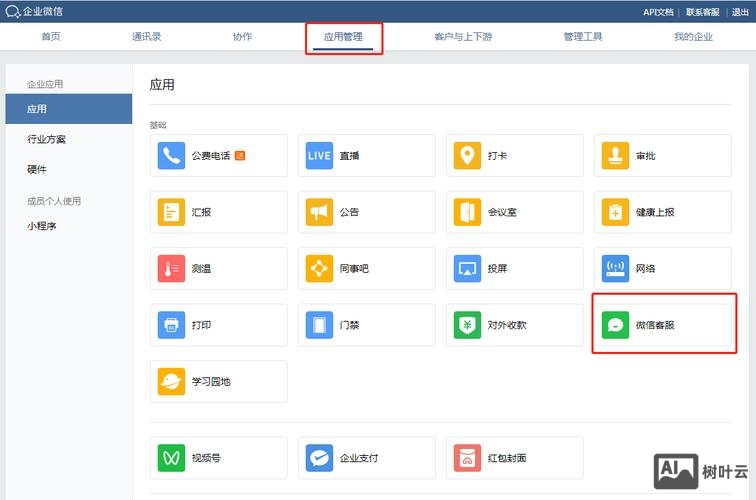This screenshot has height=500, width=756.
Task: Click the 直播 label text
Action: 350,155
